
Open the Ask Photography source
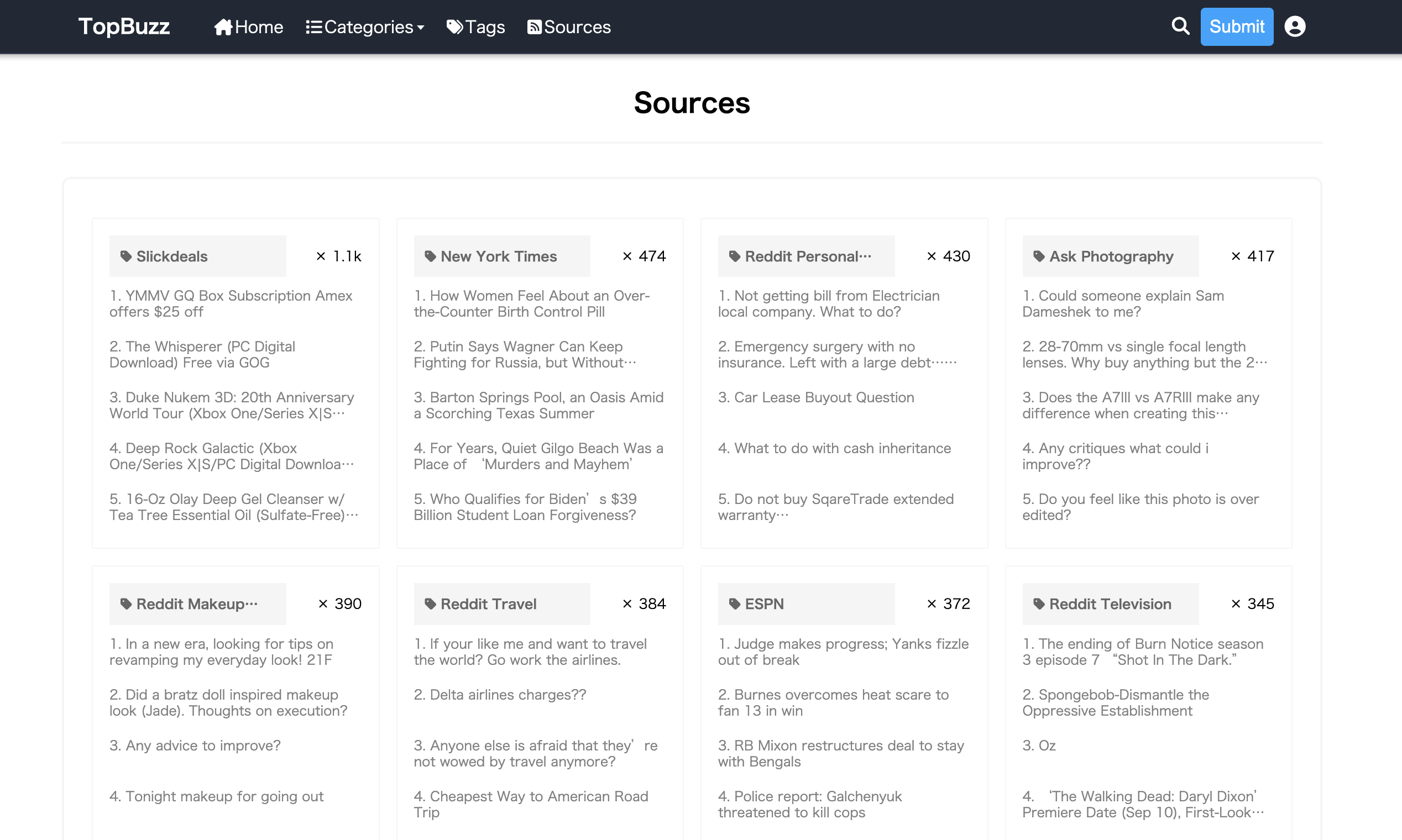pos(1111,256)
